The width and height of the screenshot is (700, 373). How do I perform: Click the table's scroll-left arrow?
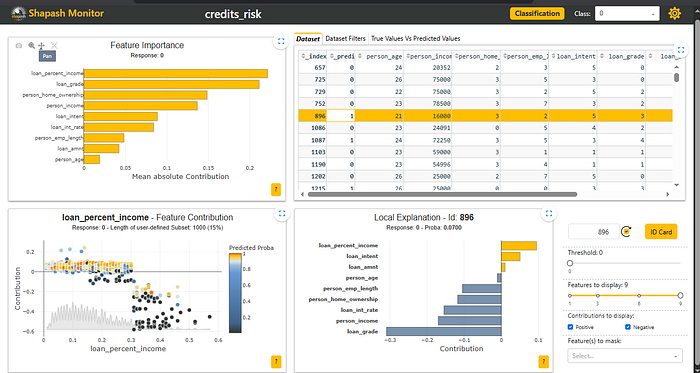[x=303, y=194]
